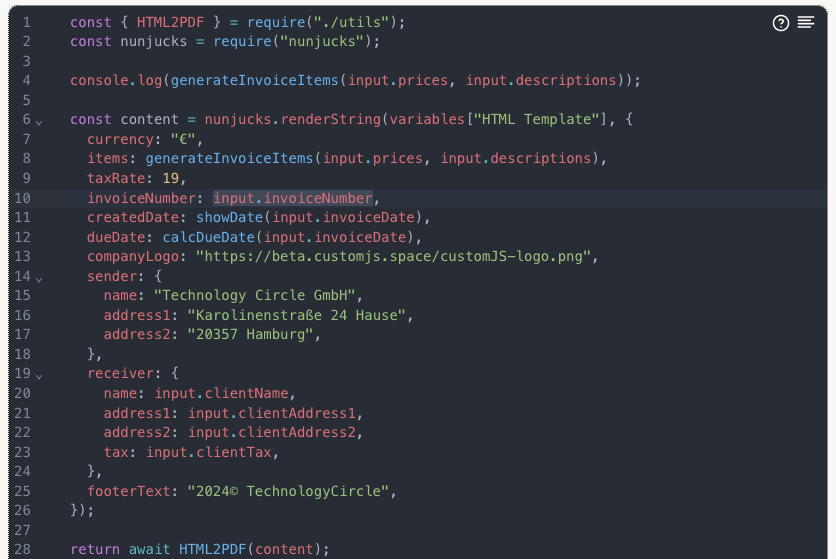Collapse the receiver block fold arrow
The width and height of the screenshot is (836, 559).
pyautogui.click(x=39, y=377)
